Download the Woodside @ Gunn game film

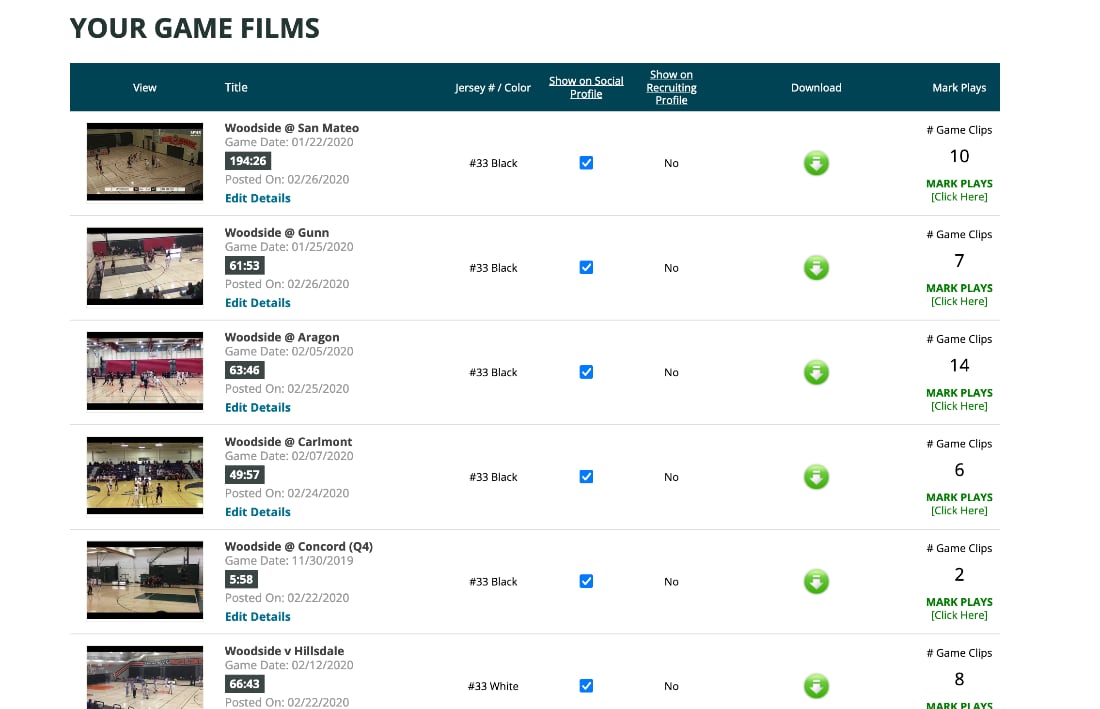(x=816, y=268)
